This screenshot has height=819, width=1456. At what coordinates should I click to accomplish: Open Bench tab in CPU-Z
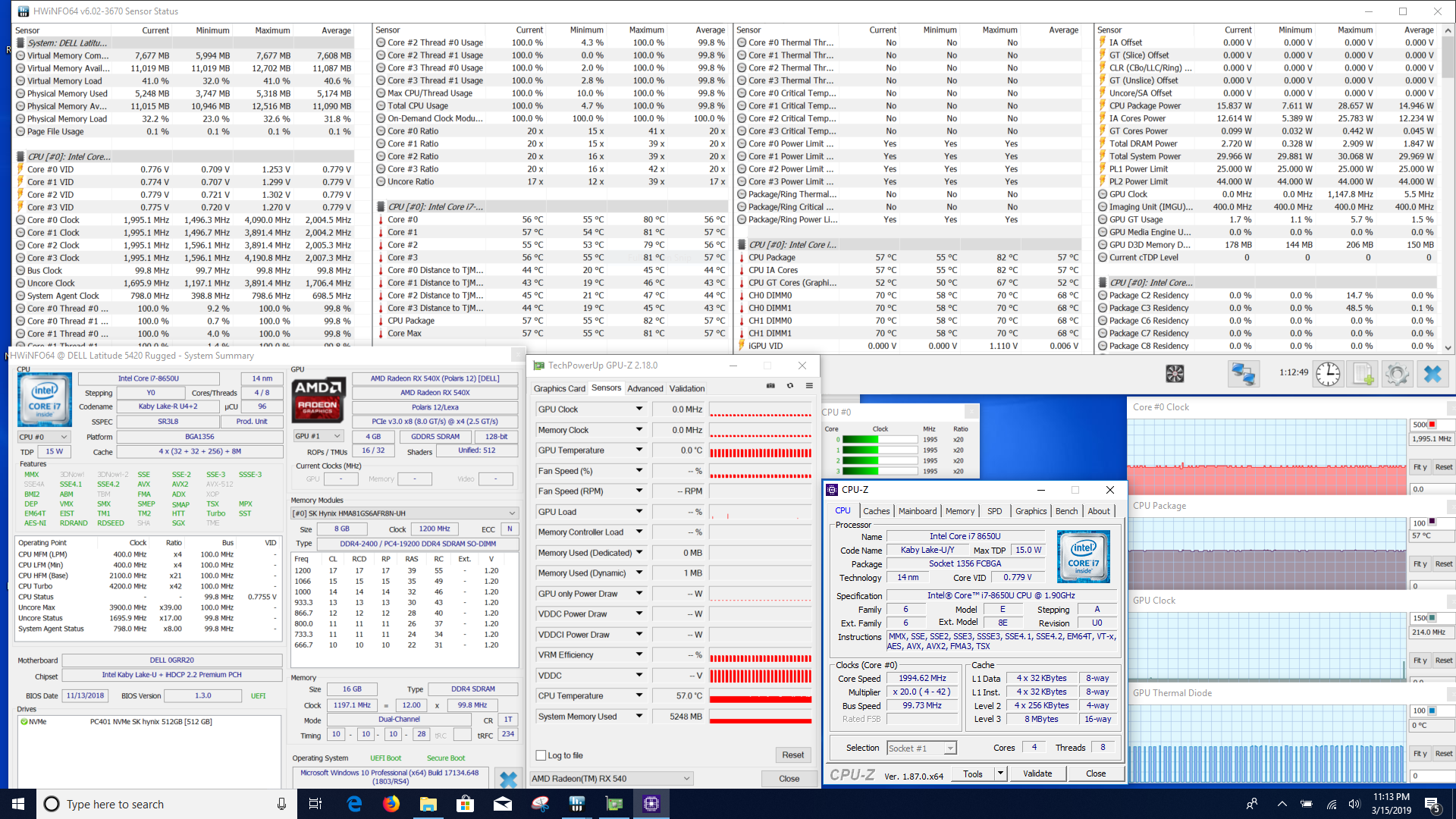coord(1067,511)
